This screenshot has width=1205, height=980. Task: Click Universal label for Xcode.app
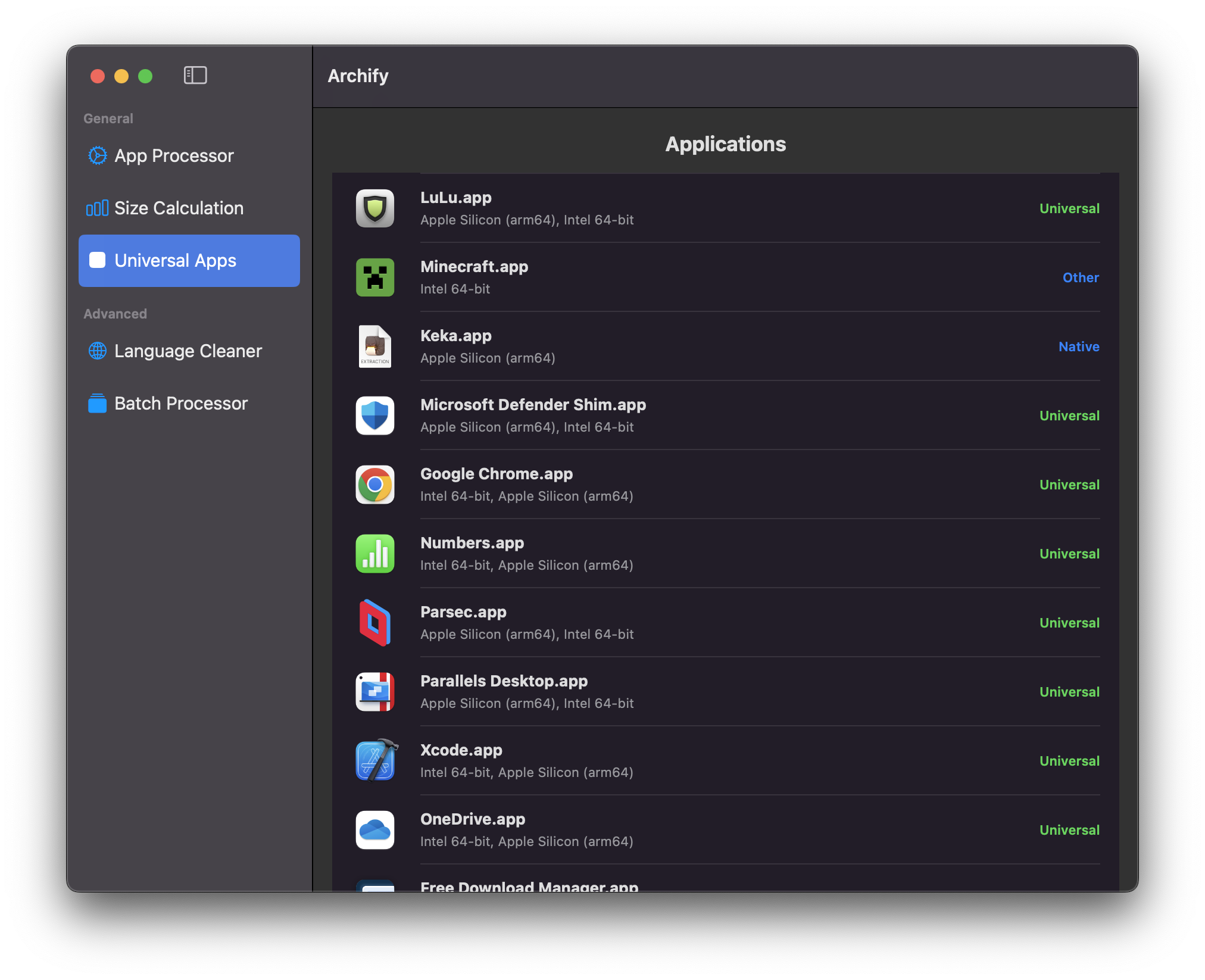click(x=1069, y=761)
